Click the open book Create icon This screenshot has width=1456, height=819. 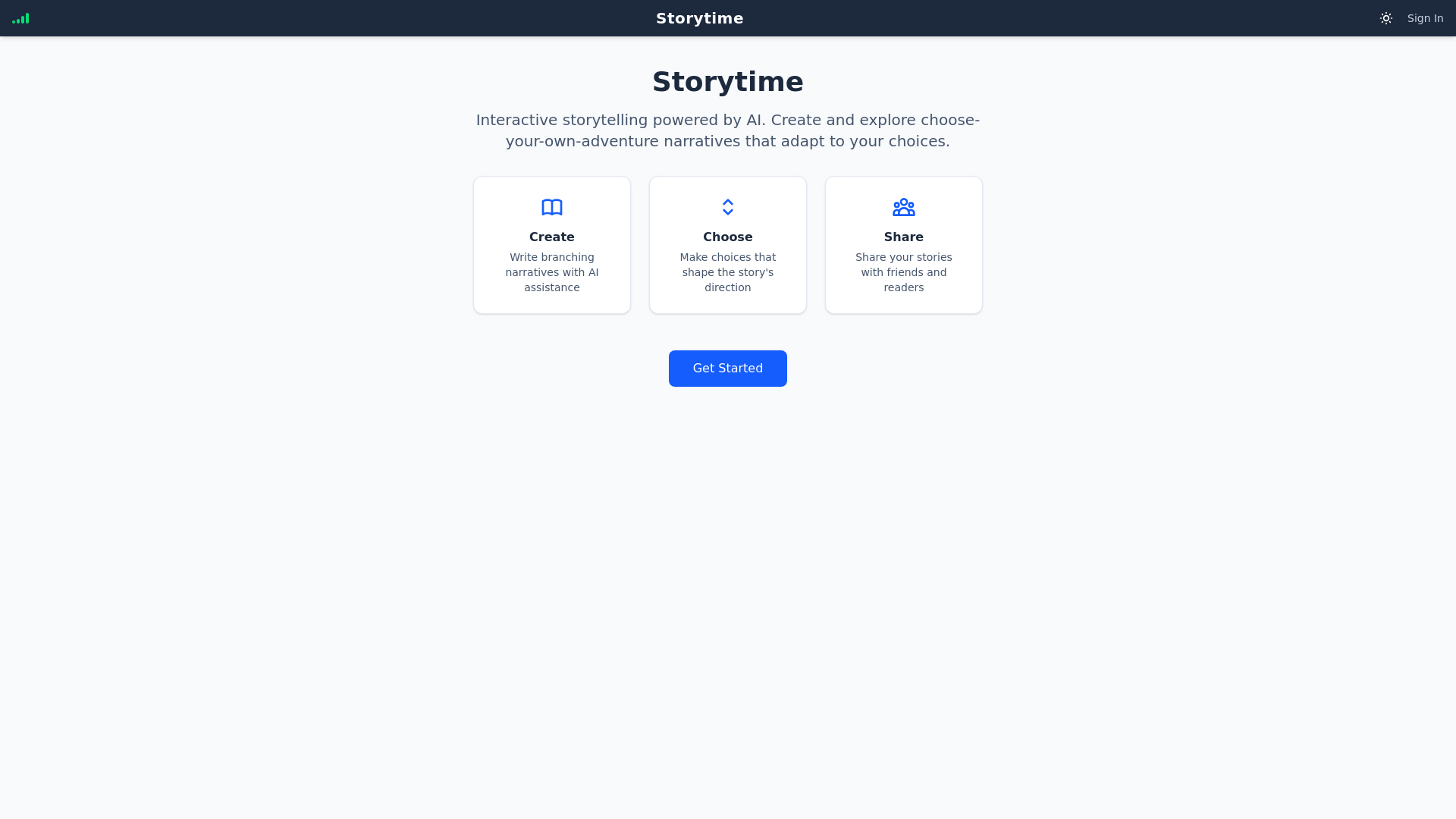coord(552,207)
